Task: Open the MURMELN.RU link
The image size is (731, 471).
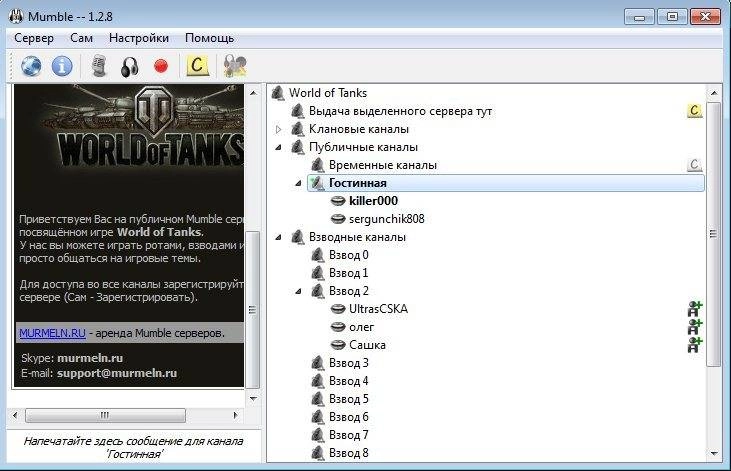Action: (x=52, y=333)
